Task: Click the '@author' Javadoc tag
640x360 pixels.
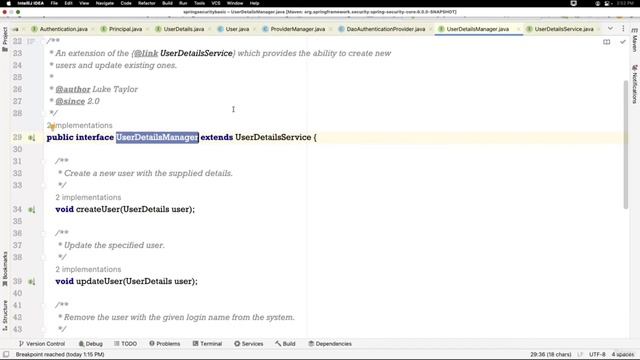Action: point(73,89)
